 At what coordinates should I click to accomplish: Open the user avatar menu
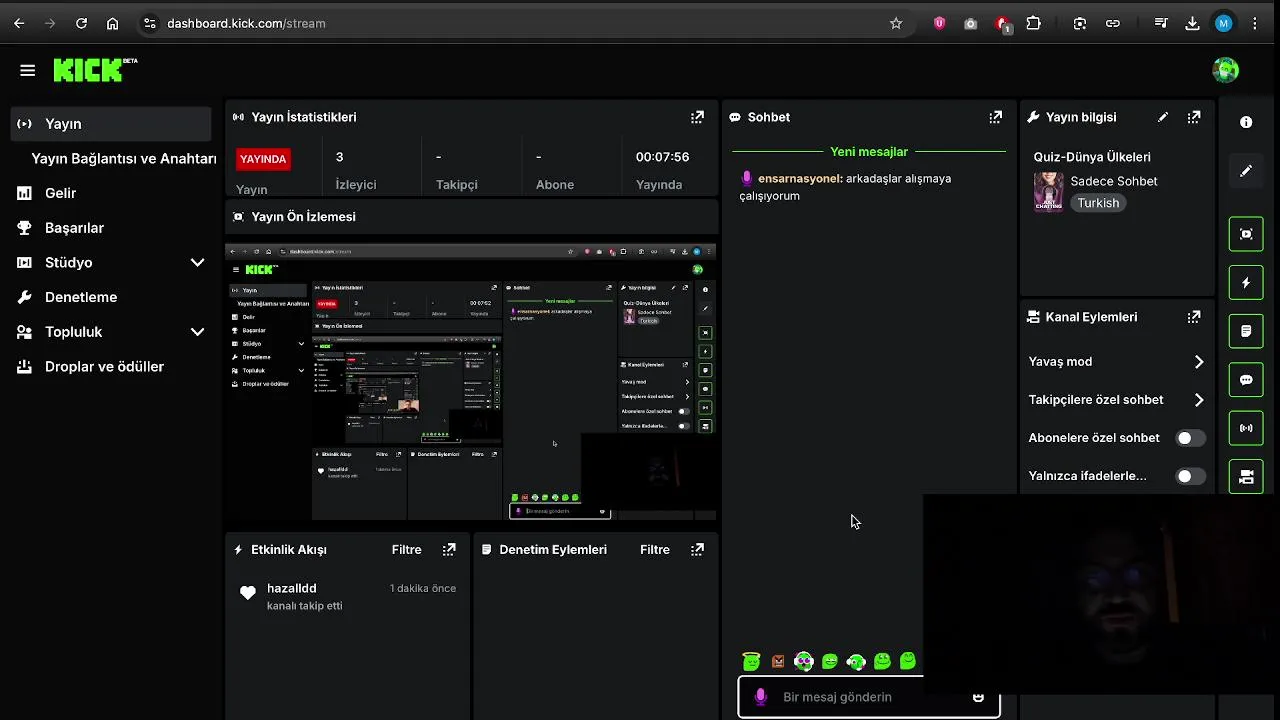pos(1225,70)
